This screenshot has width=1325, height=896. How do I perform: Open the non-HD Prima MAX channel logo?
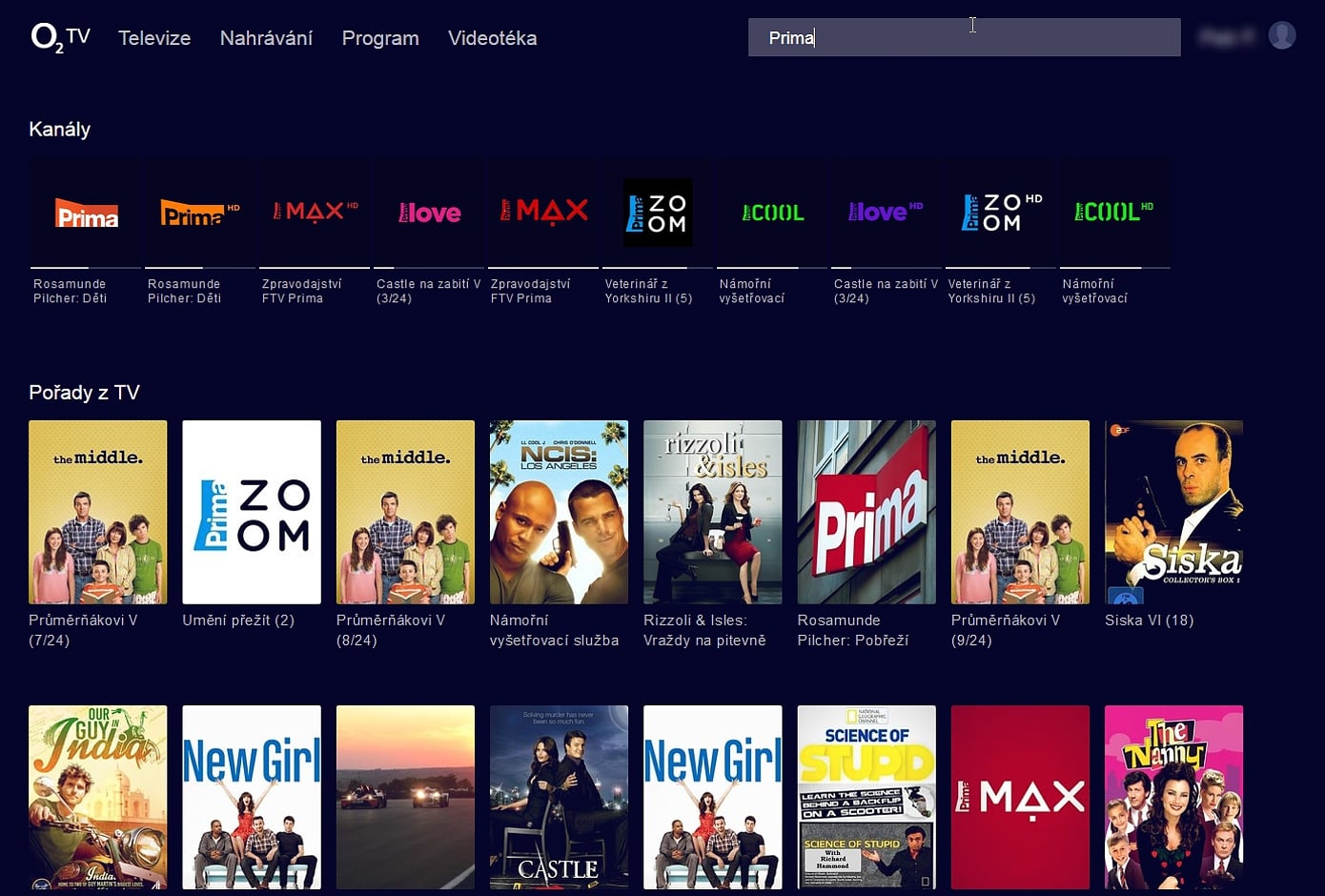[543, 213]
